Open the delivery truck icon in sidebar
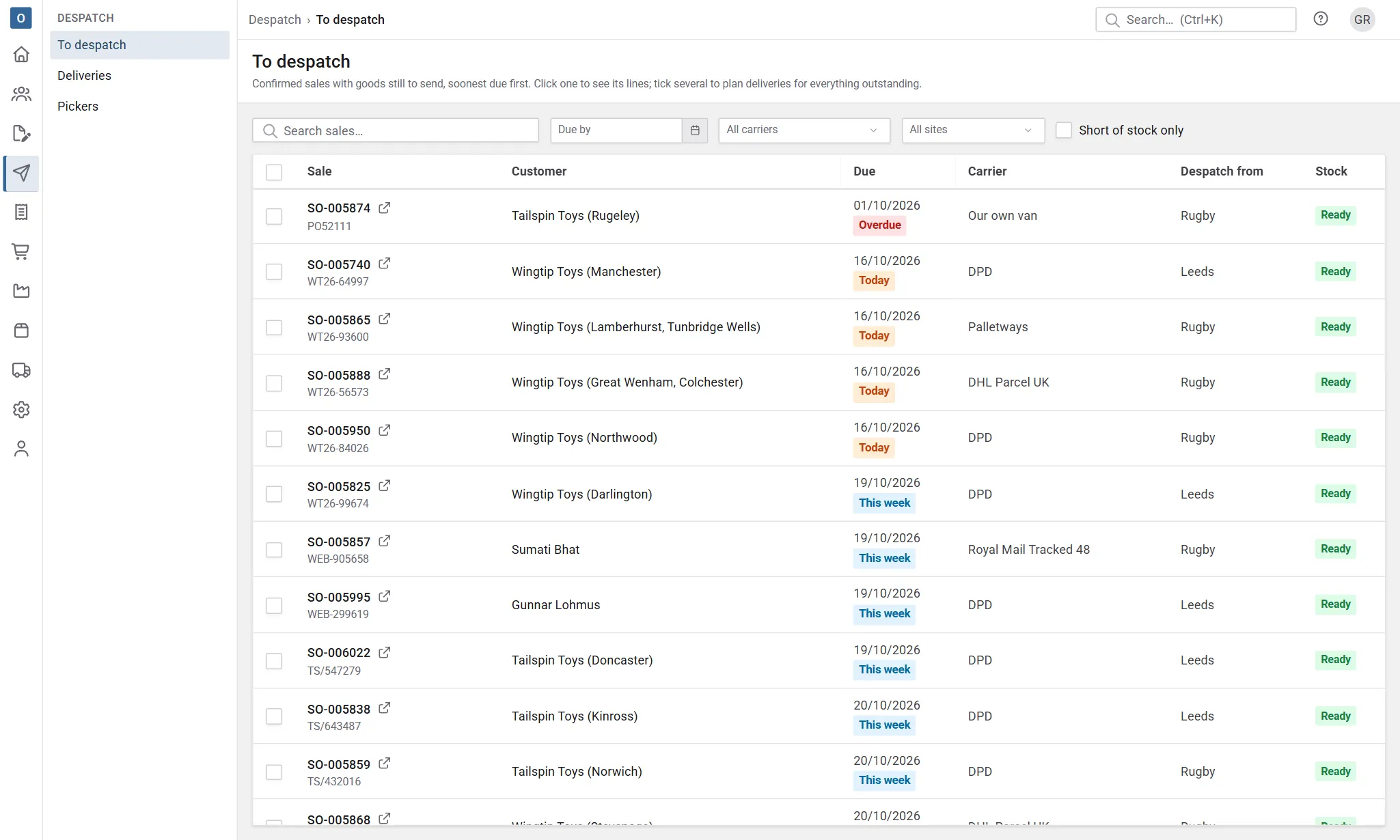Screen dimensions: 1400x840 click(21, 370)
